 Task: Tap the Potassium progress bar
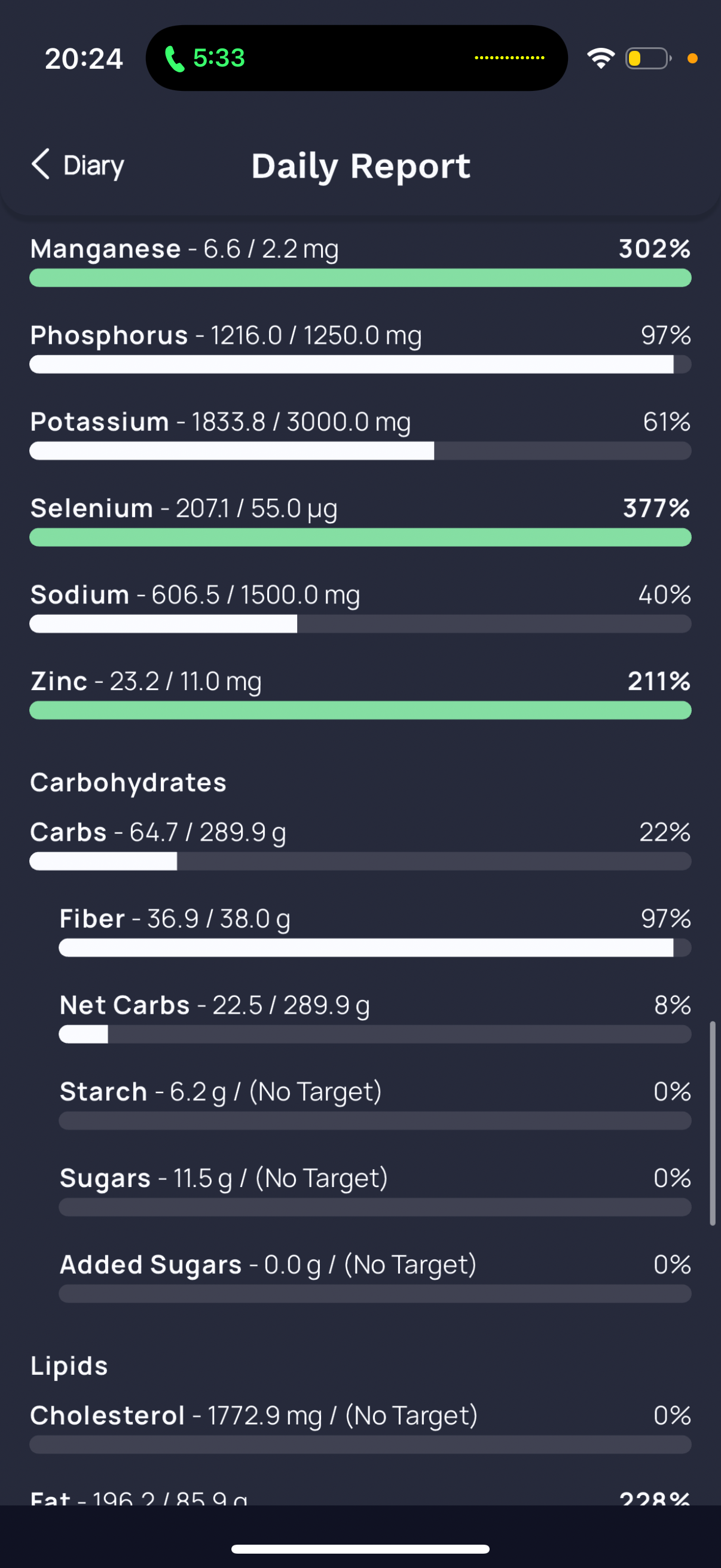point(360,451)
